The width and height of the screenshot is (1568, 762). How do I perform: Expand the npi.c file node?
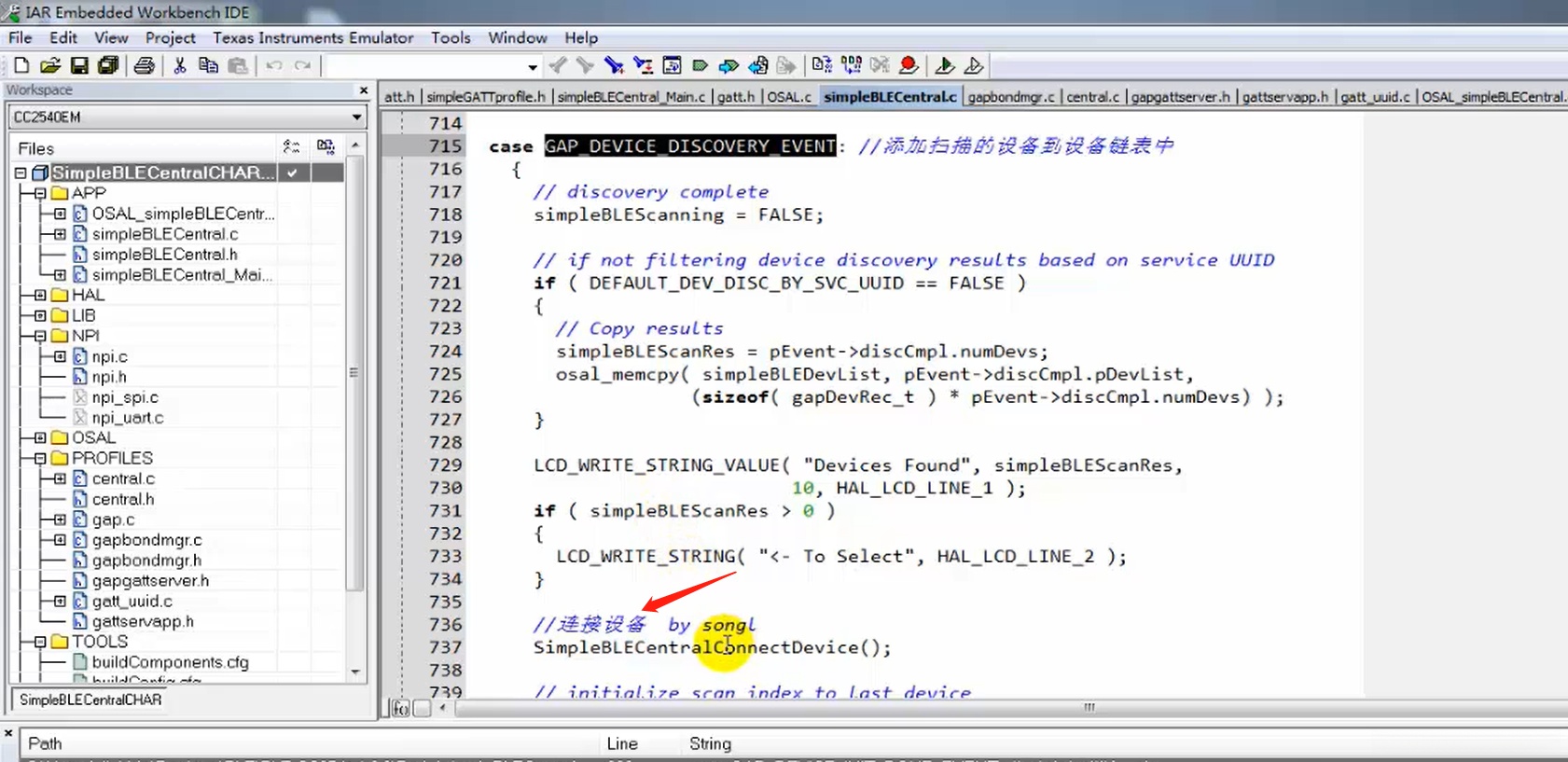tap(60, 356)
